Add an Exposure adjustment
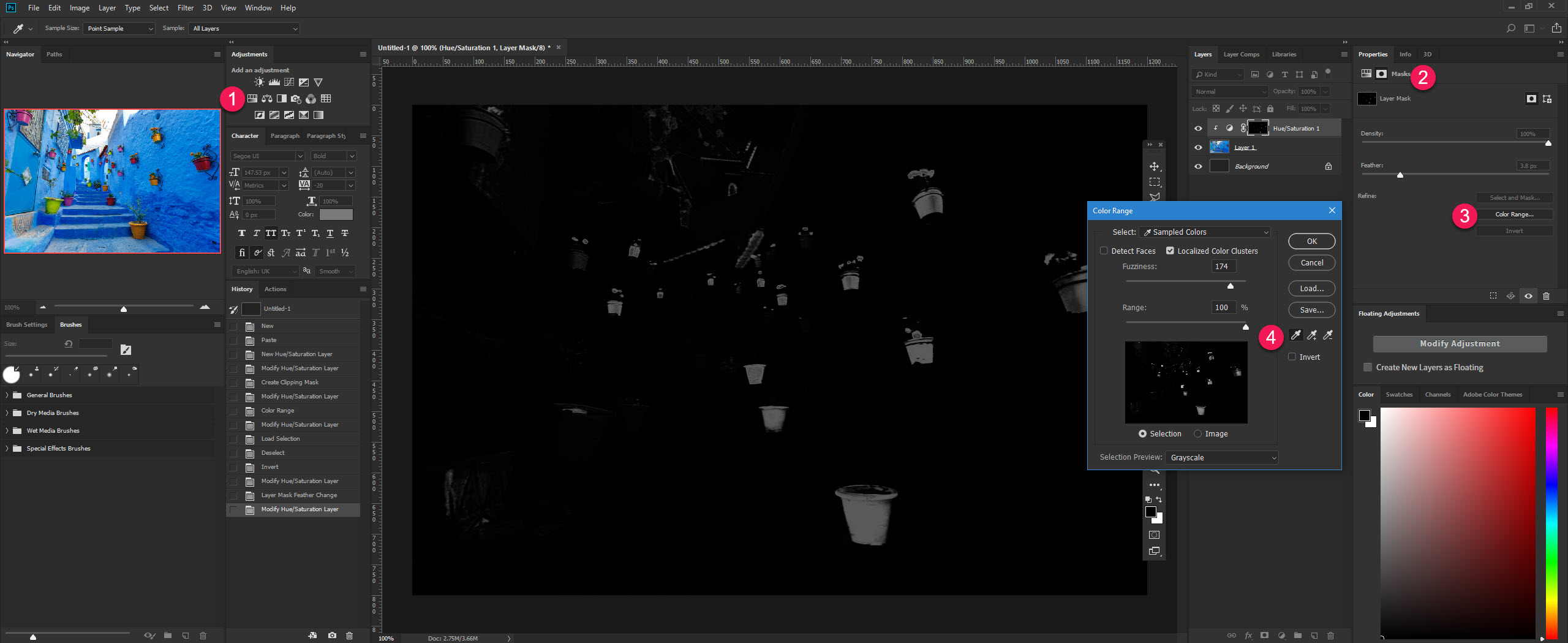1568x643 pixels. click(x=304, y=82)
